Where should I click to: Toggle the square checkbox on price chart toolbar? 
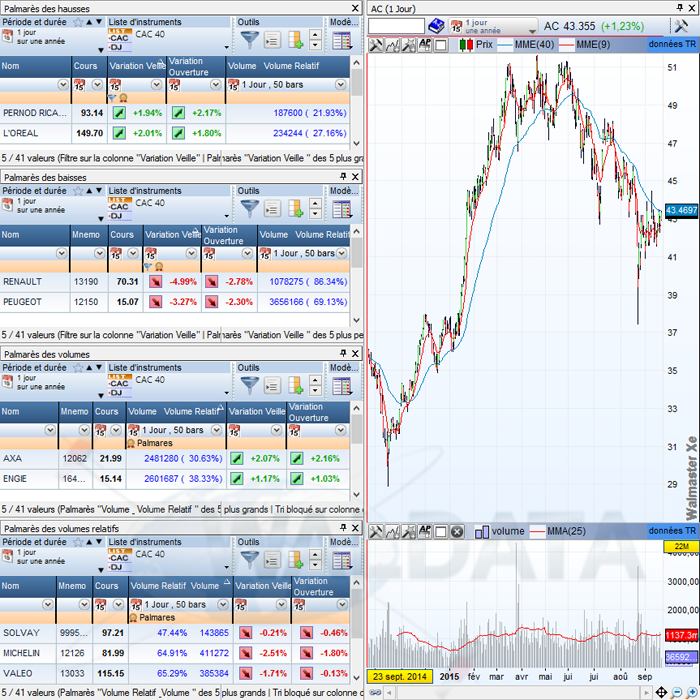(x=441, y=45)
